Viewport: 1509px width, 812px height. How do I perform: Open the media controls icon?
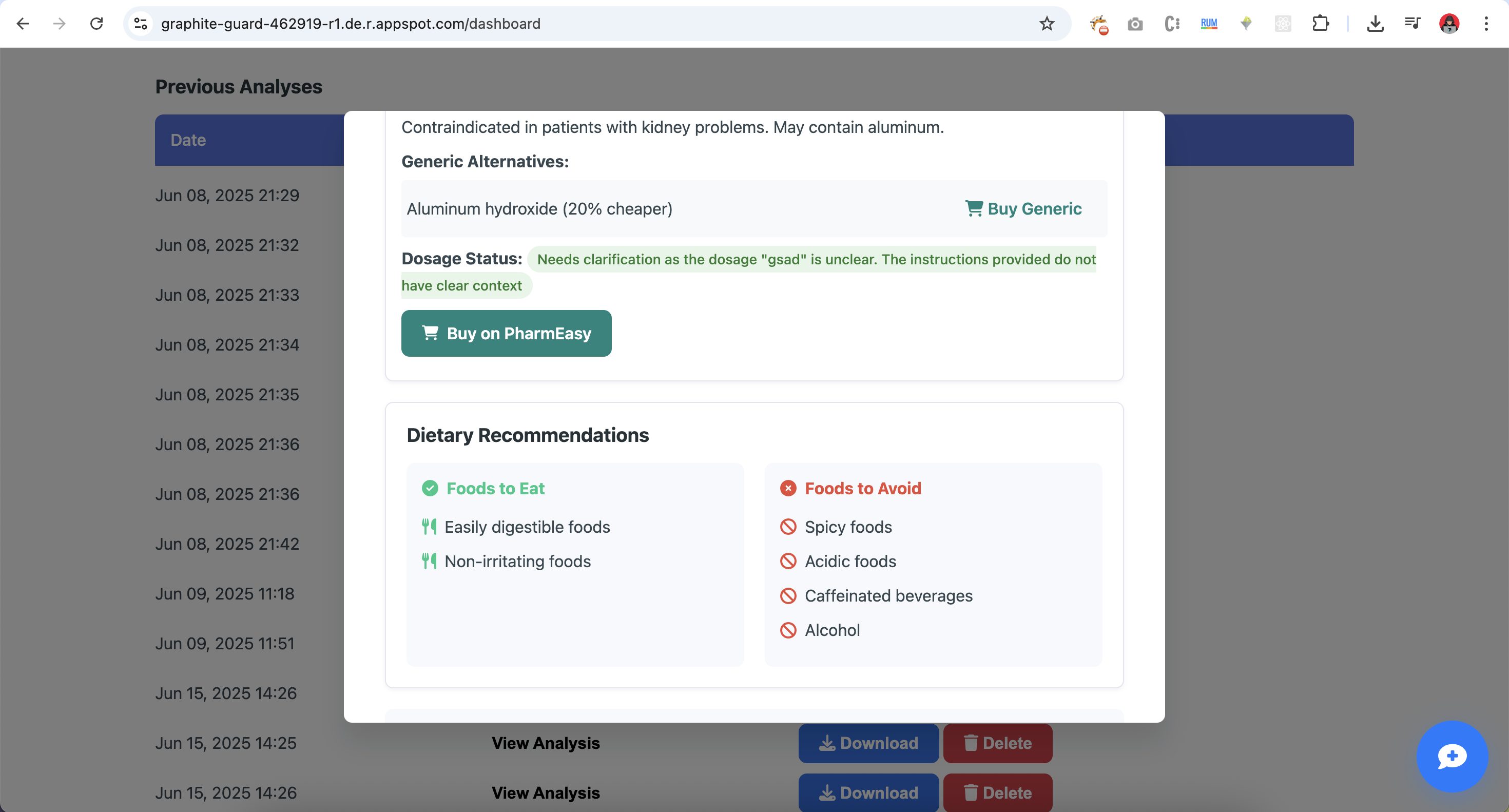(x=1412, y=24)
